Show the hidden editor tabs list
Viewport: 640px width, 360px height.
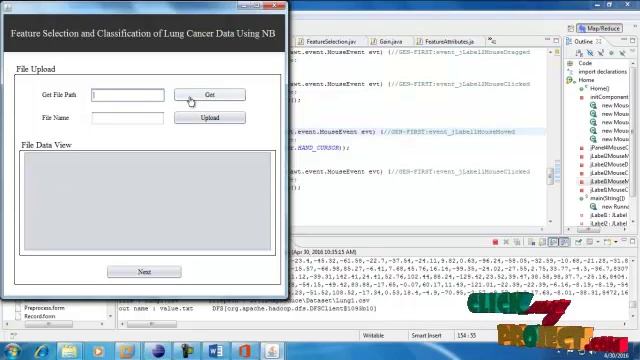pos(492,41)
